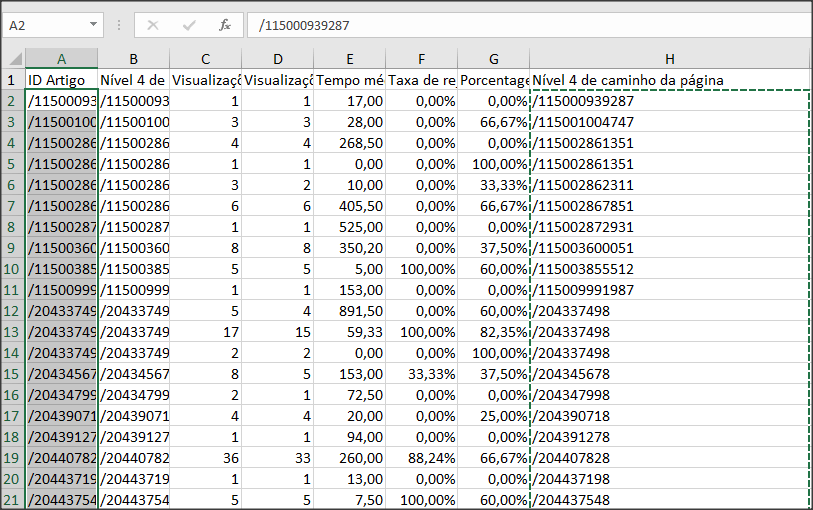
Task: Expand the Name Box dropdown arrow
Action: point(93,24)
